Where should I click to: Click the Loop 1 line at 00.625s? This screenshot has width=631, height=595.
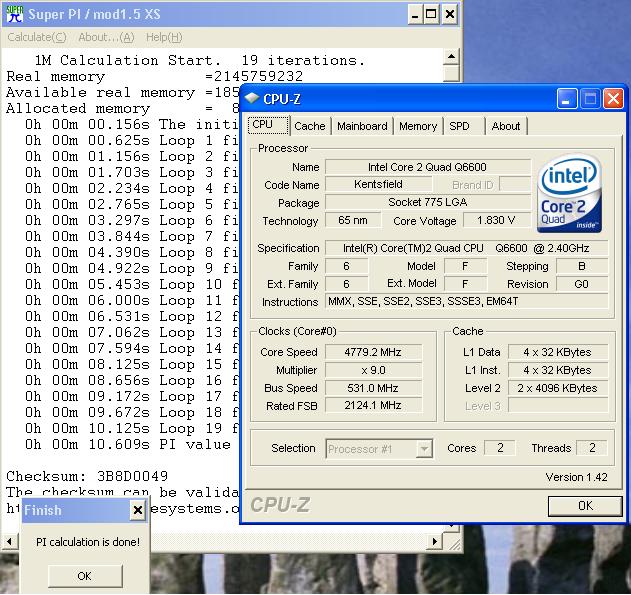132,140
